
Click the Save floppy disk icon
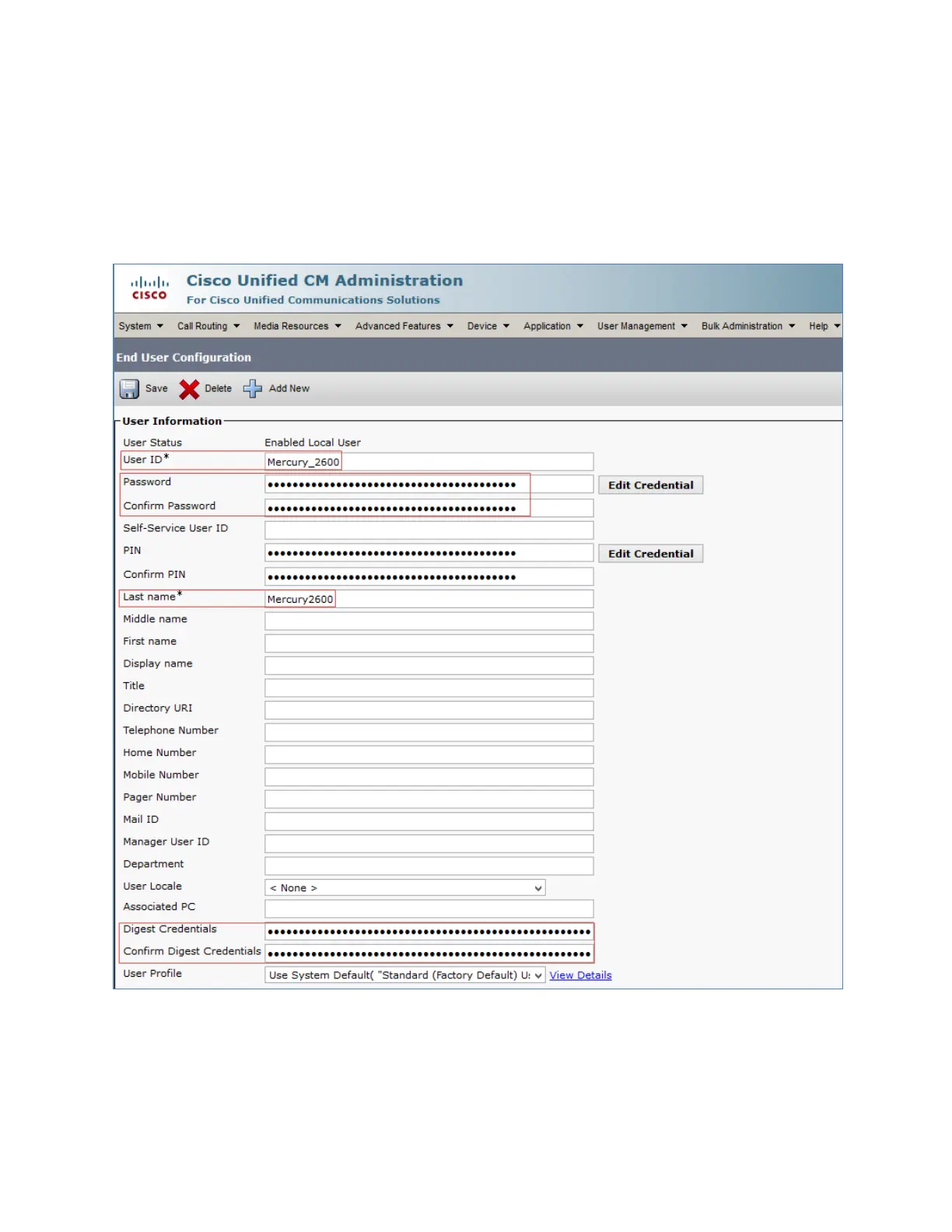129,389
